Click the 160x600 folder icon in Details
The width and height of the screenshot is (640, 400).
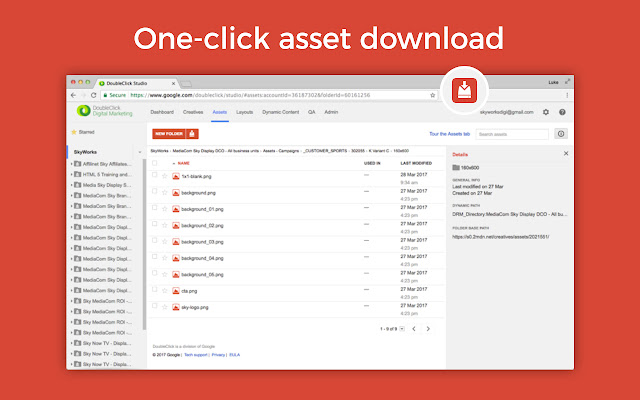tap(456, 167)
